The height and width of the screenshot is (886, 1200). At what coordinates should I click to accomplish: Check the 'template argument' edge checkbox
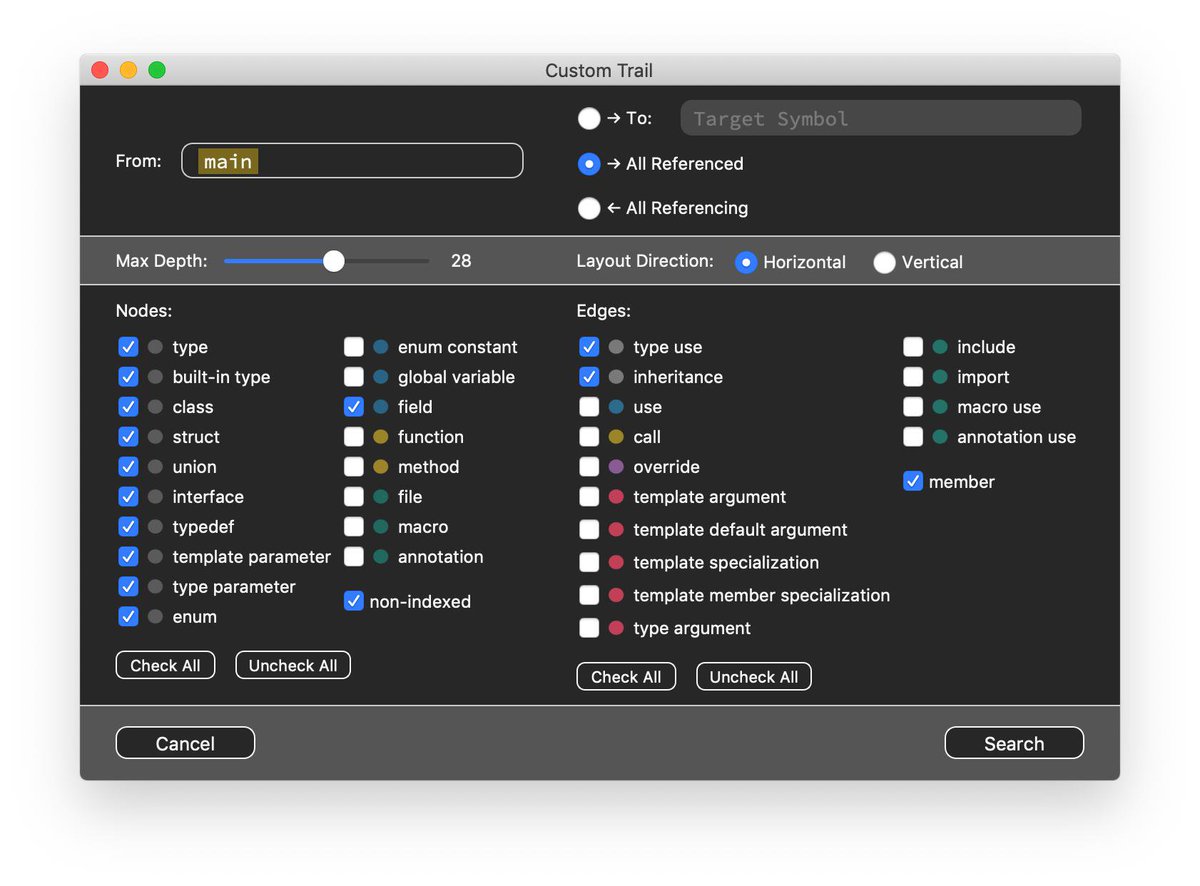coord(589,497)
